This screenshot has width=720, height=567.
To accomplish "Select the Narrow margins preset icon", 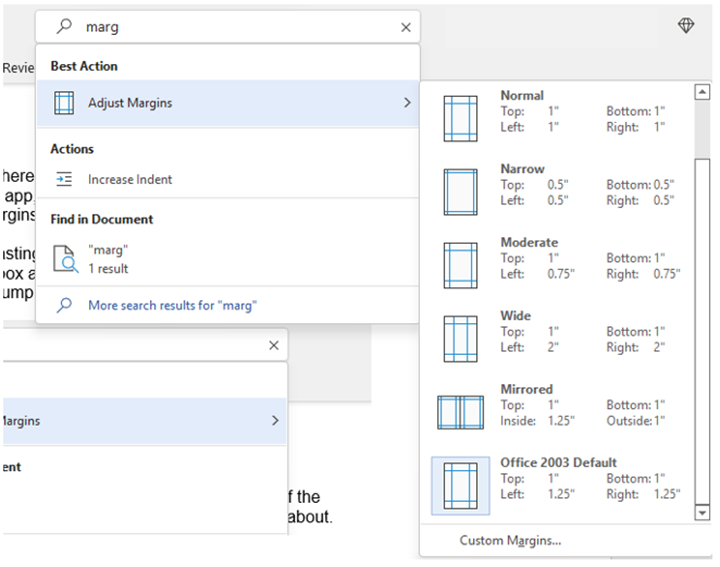I will tap(461, 192).
